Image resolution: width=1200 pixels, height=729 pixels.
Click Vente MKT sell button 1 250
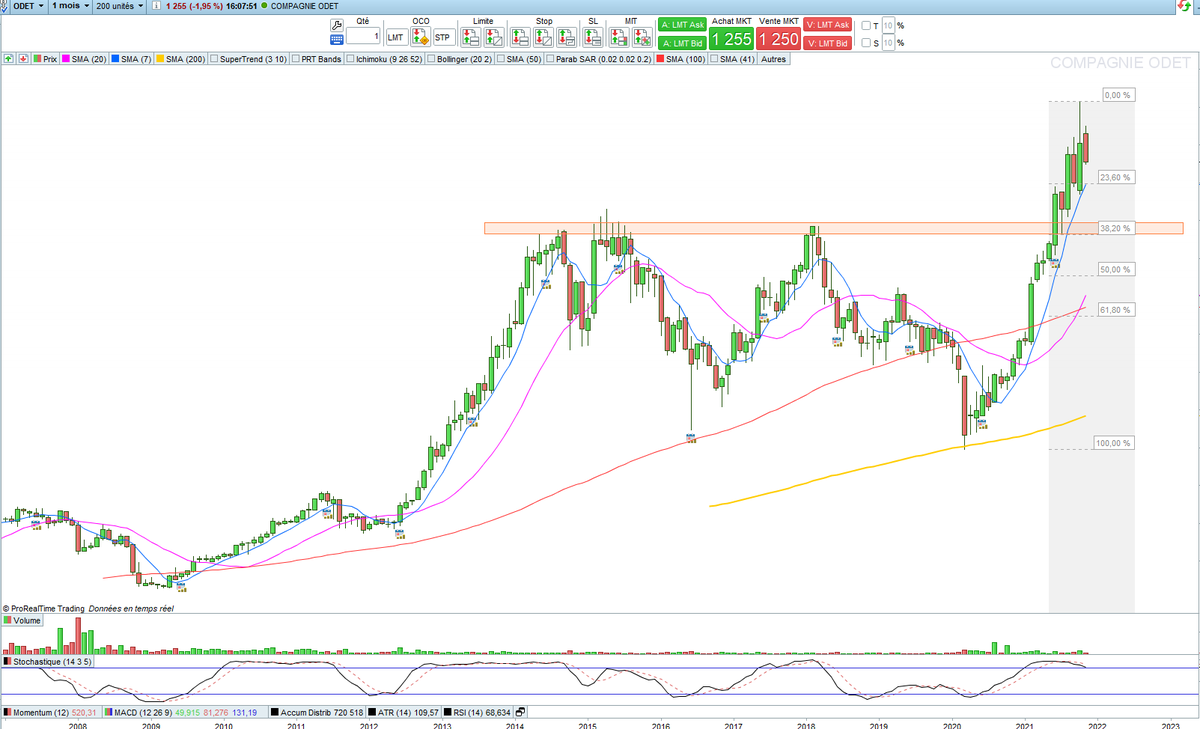(779, 39)
